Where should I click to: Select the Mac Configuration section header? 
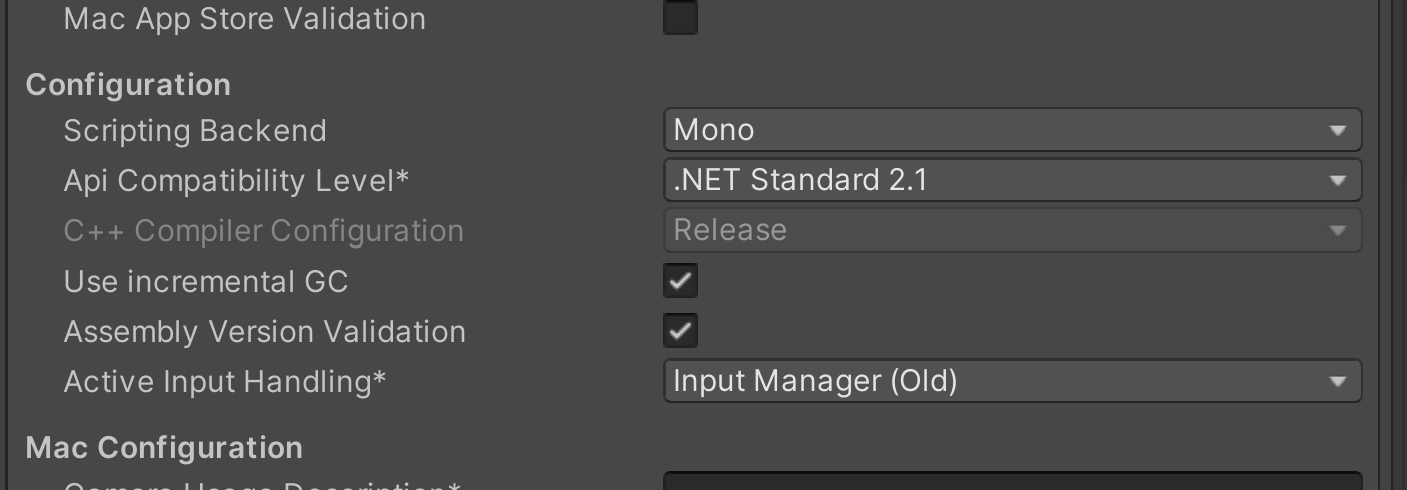coord(164,447)
